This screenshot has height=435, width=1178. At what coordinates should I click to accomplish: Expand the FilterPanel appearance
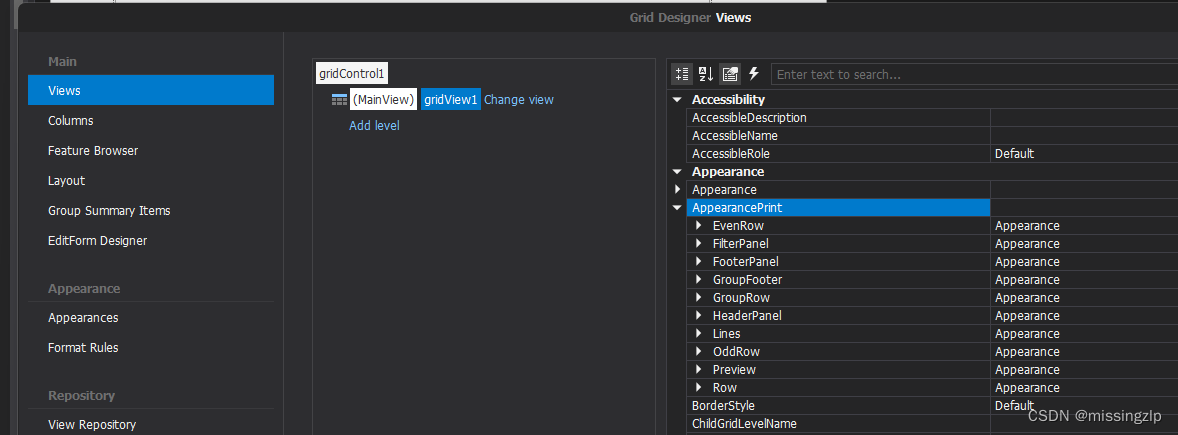pos(699,243)
